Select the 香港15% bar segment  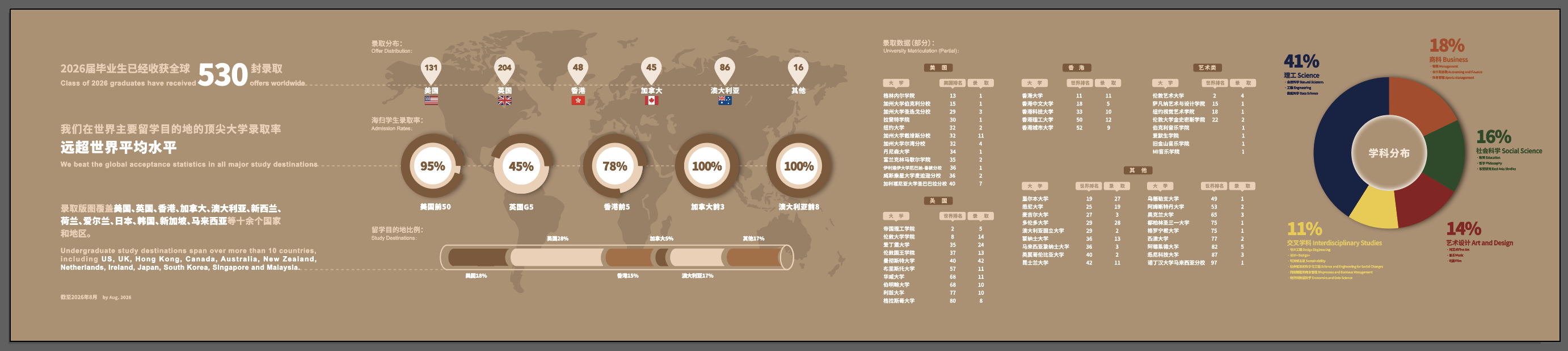[x=628, y=257]
